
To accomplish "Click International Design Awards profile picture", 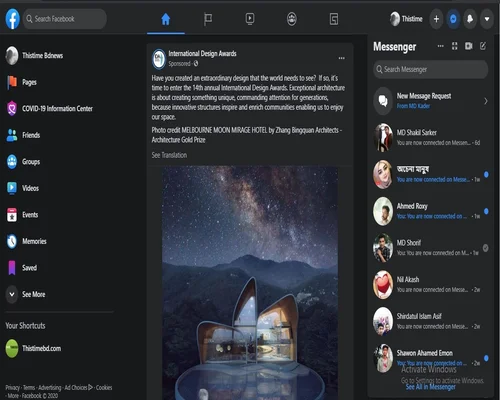I will [x=159, y=59].
